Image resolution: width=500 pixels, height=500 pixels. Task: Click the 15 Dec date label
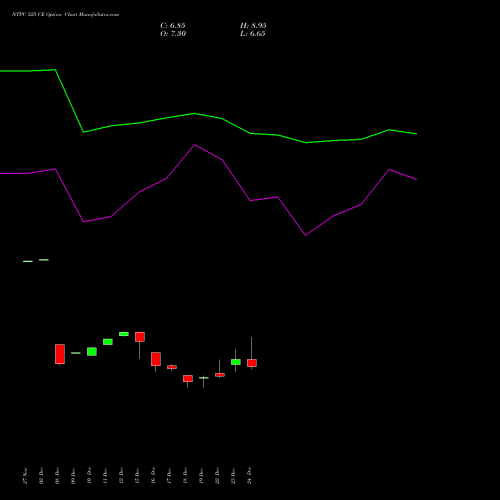point(137,476)
